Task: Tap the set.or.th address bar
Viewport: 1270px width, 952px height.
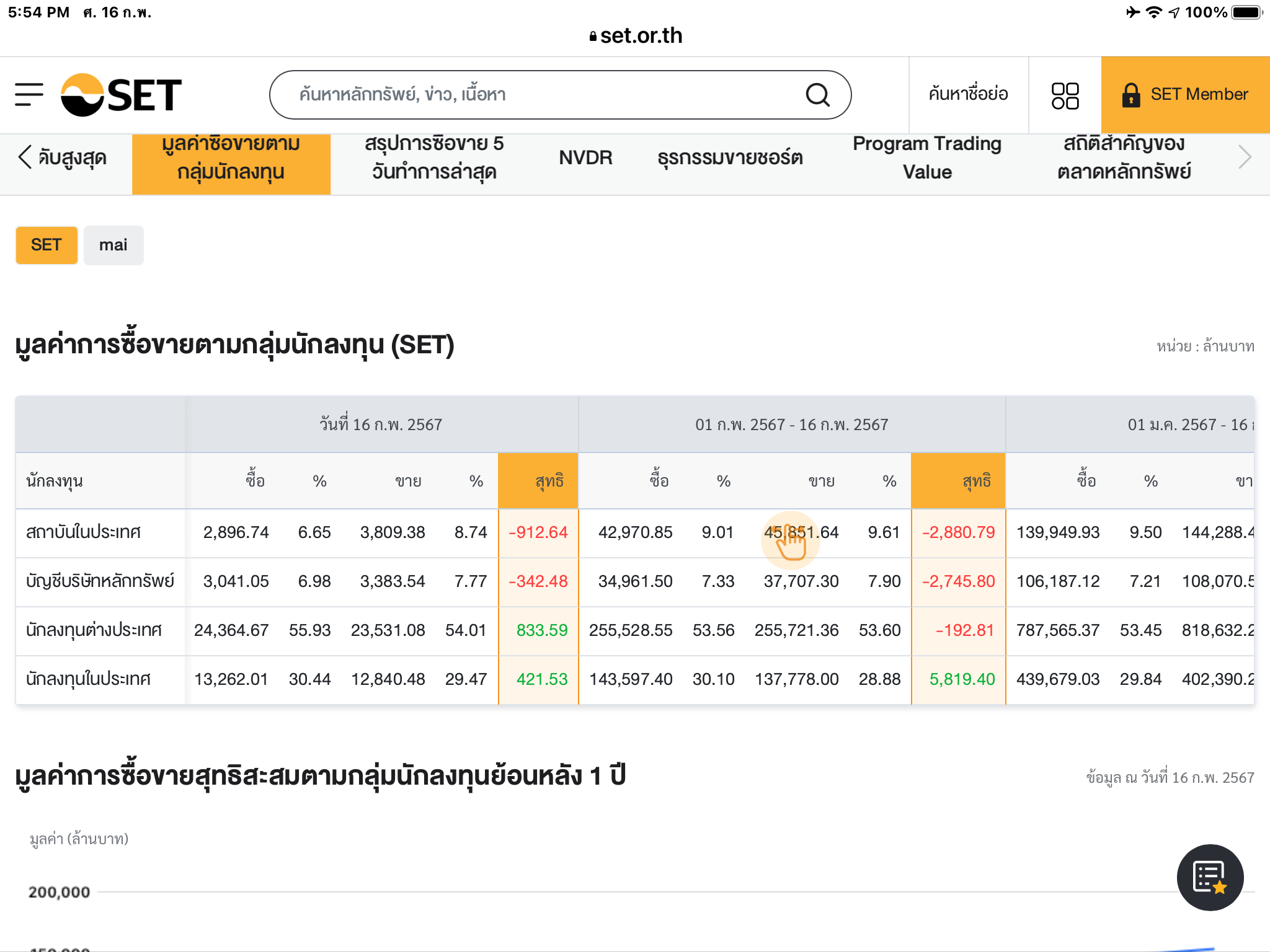Action: point(641,36)
